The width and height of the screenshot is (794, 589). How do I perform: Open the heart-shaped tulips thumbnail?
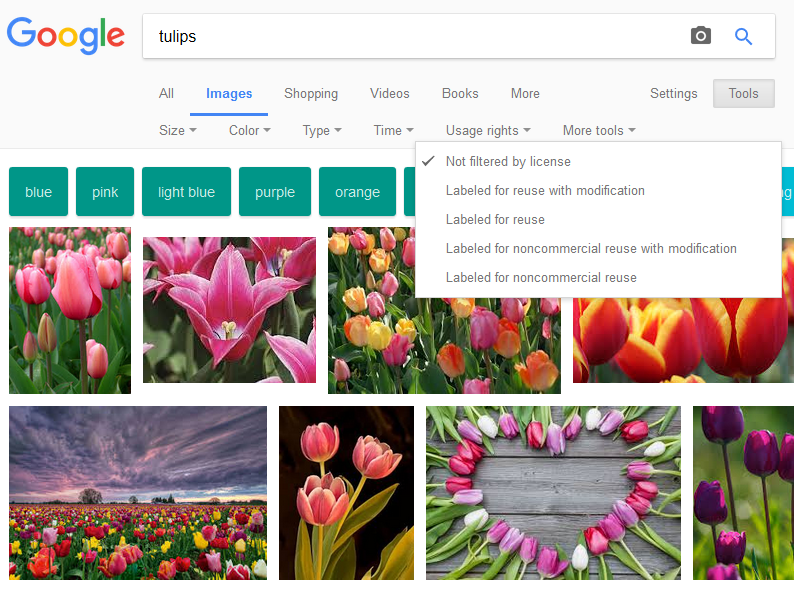coord(553,493)
